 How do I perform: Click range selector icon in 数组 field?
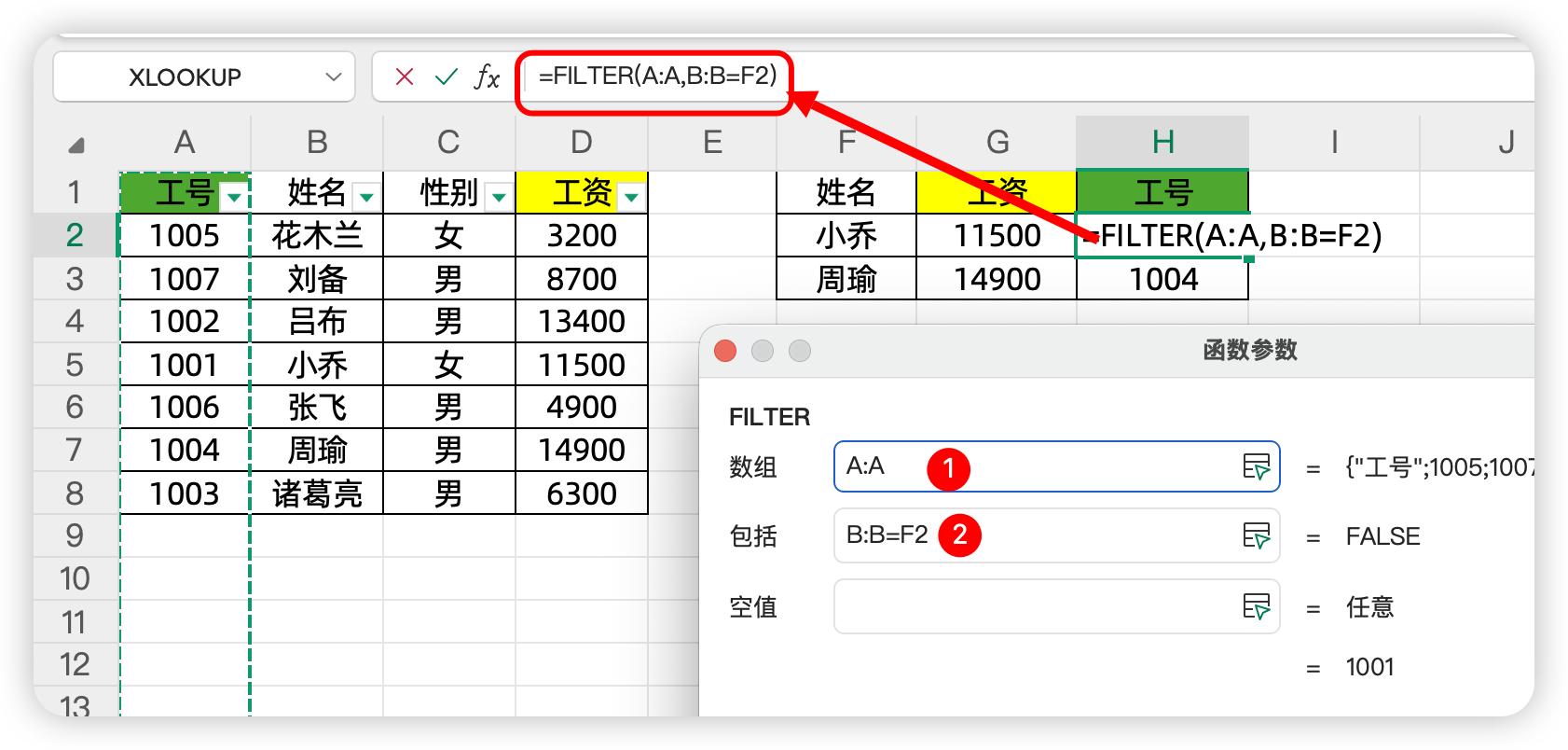pyautogui.click(x=1256, y=466)
